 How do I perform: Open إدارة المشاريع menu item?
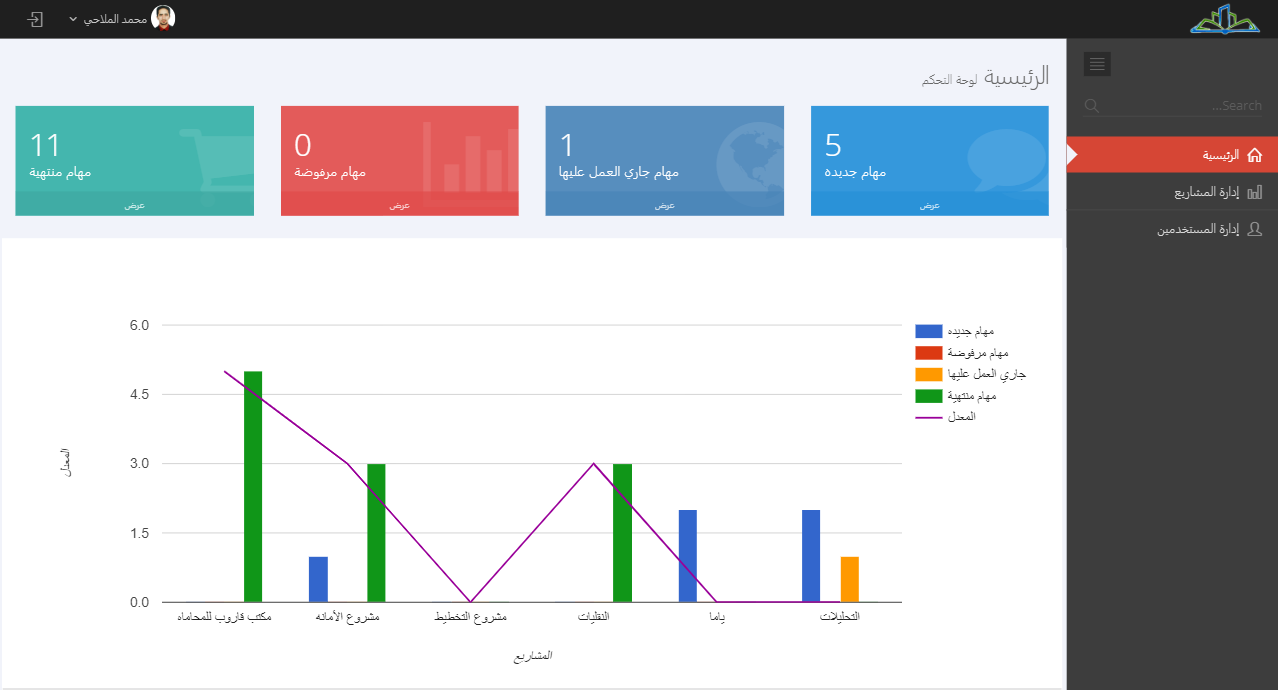(x=1172, y=192)
